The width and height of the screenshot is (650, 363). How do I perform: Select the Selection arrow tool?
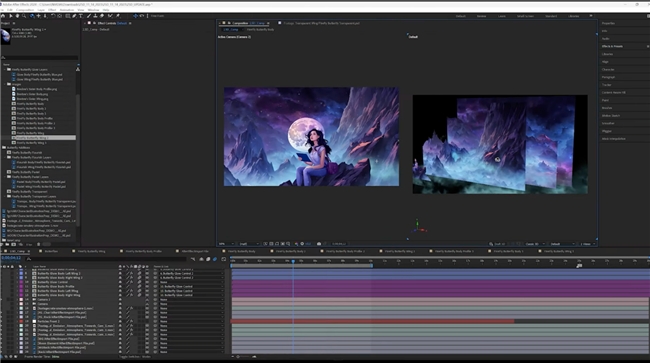click(x=10, y=16)
